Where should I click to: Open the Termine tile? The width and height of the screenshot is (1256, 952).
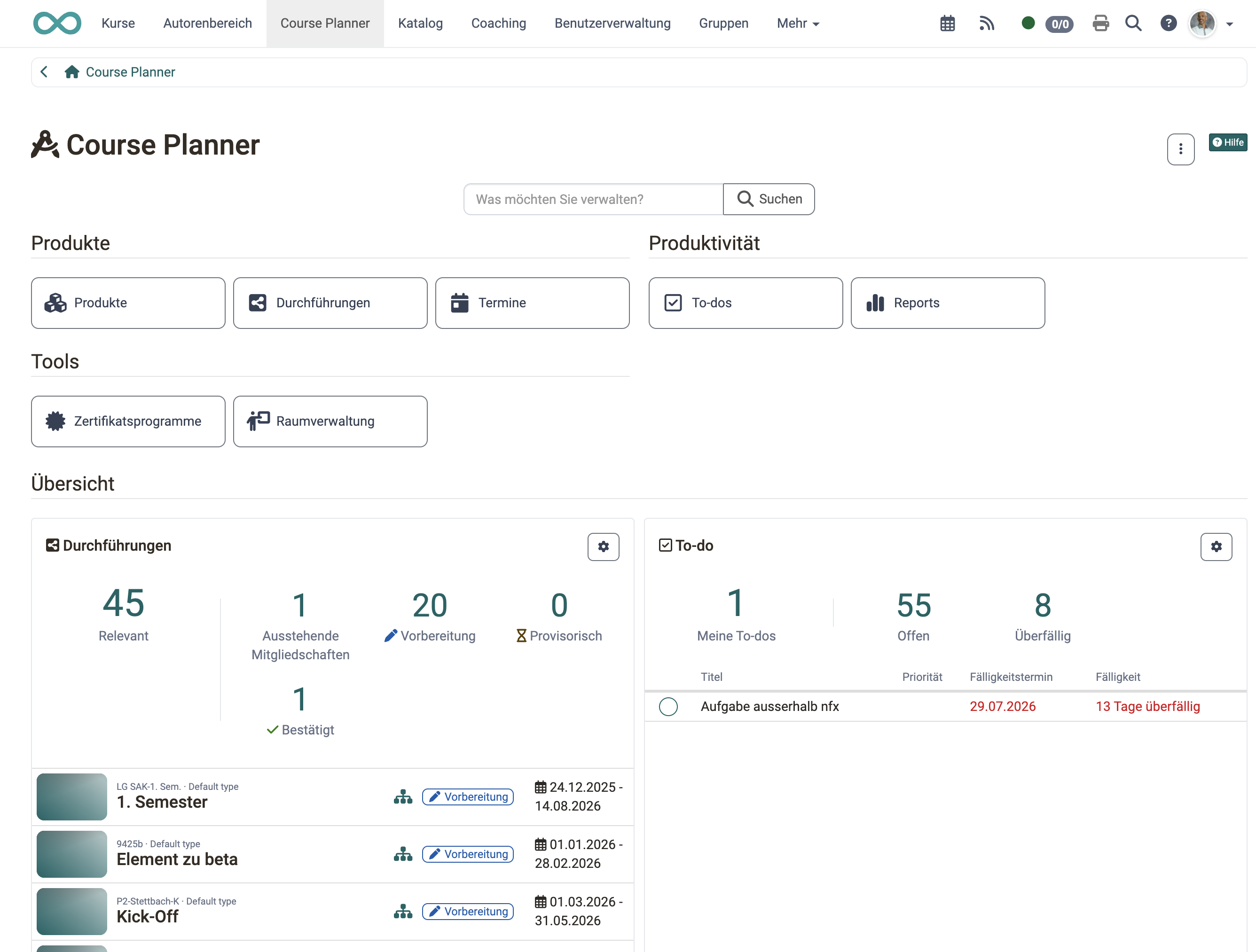pos(532,303)
